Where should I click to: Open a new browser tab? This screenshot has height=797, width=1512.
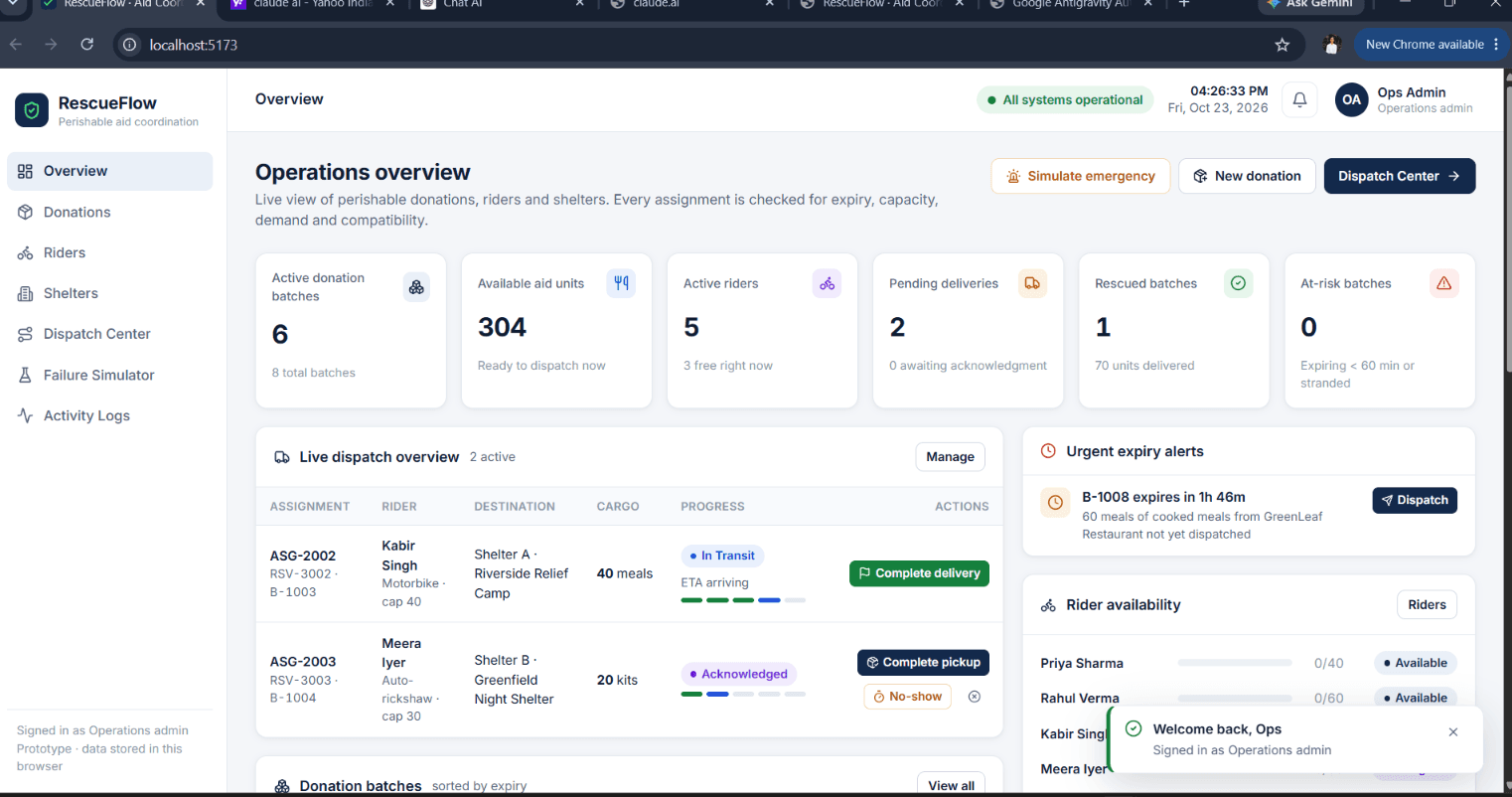tap(1183, 4)
